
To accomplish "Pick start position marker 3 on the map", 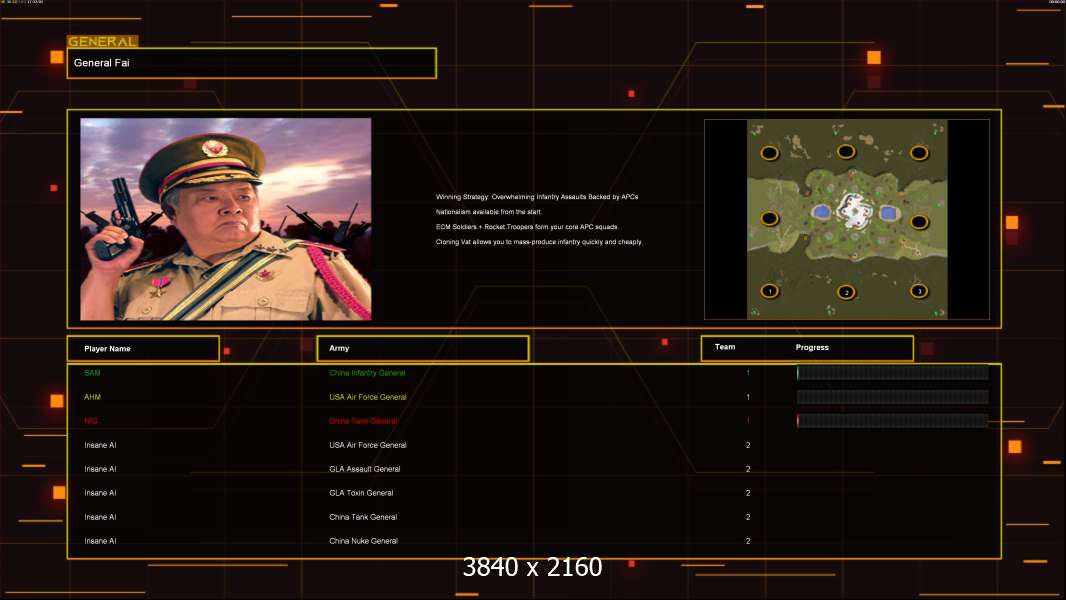I will click(x=919, y=291).
